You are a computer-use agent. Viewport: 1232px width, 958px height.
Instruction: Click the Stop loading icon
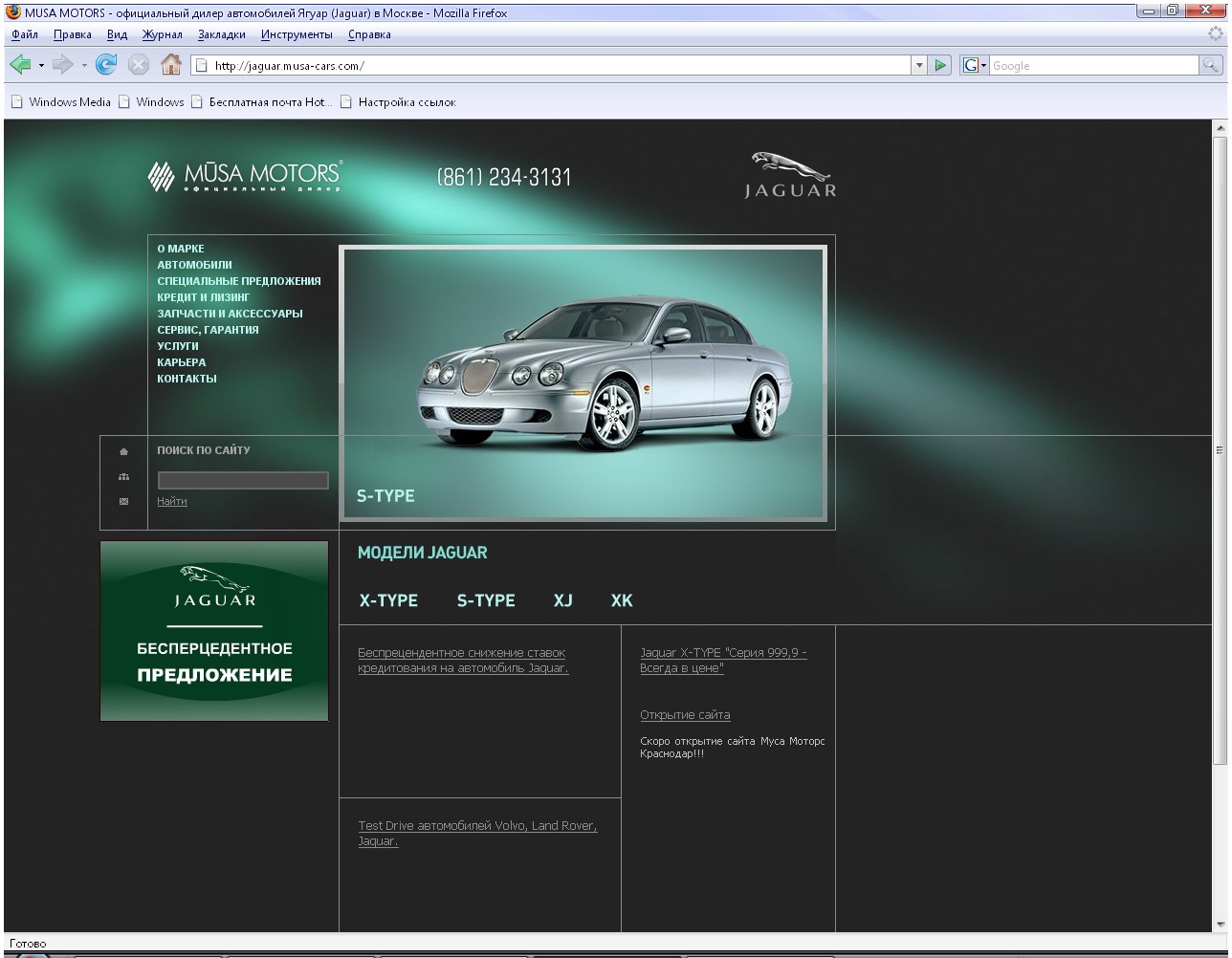(x=140, y=64)
